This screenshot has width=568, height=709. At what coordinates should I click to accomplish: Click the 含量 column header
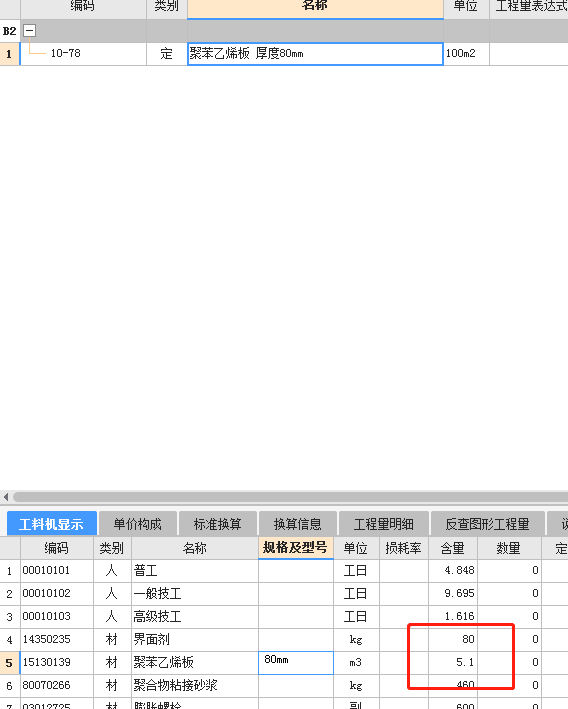pyautogui.click(x=453, y=548)
